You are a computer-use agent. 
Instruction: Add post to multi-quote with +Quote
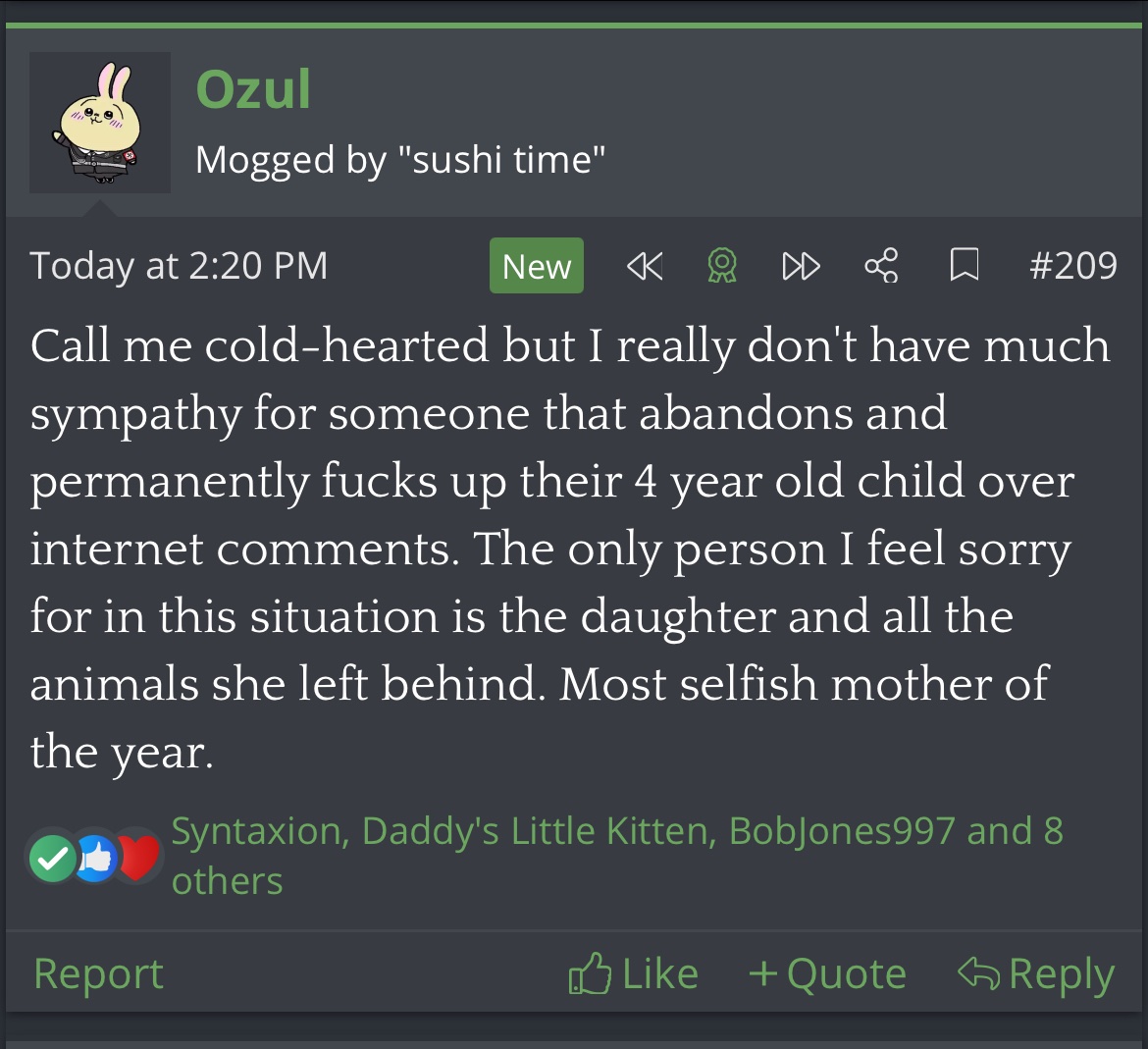(x=827, y=973)
